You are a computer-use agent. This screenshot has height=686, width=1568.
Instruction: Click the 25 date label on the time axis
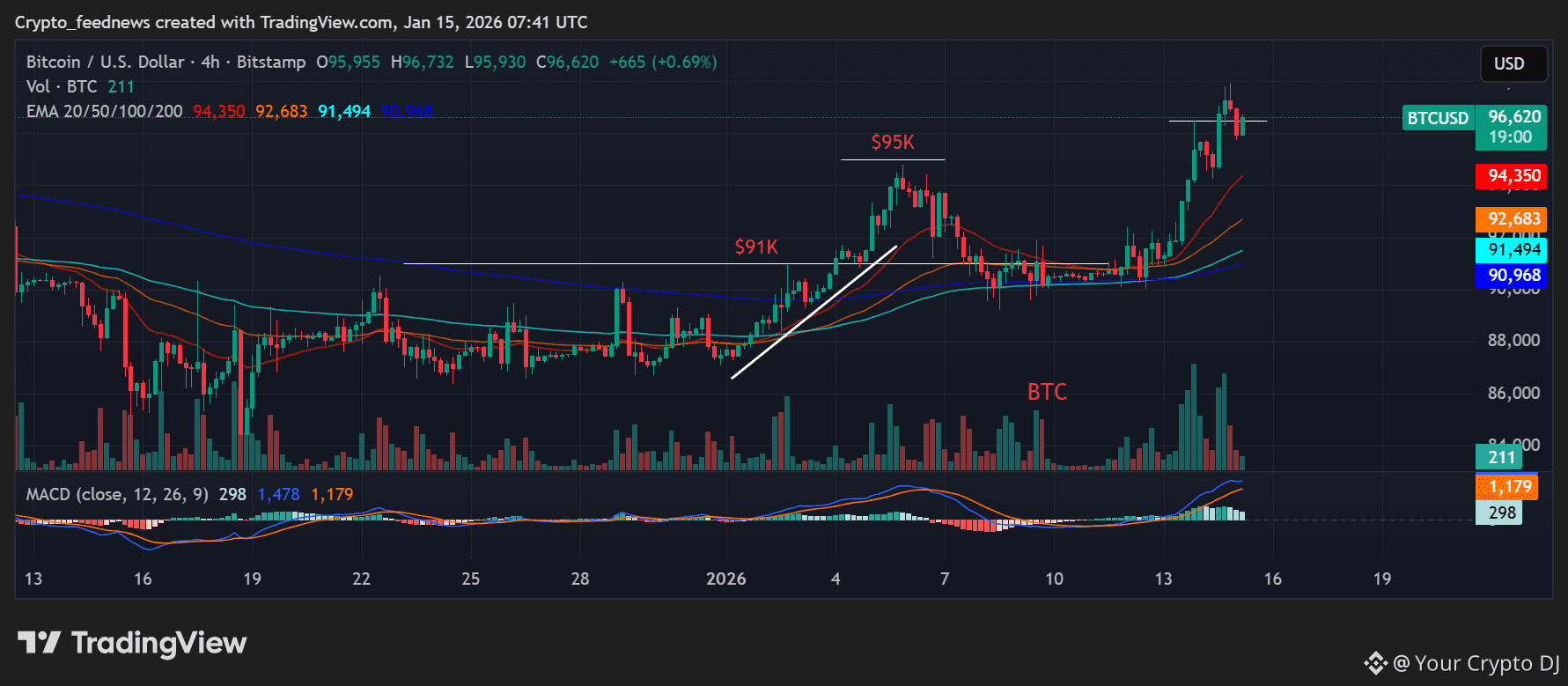471,579
